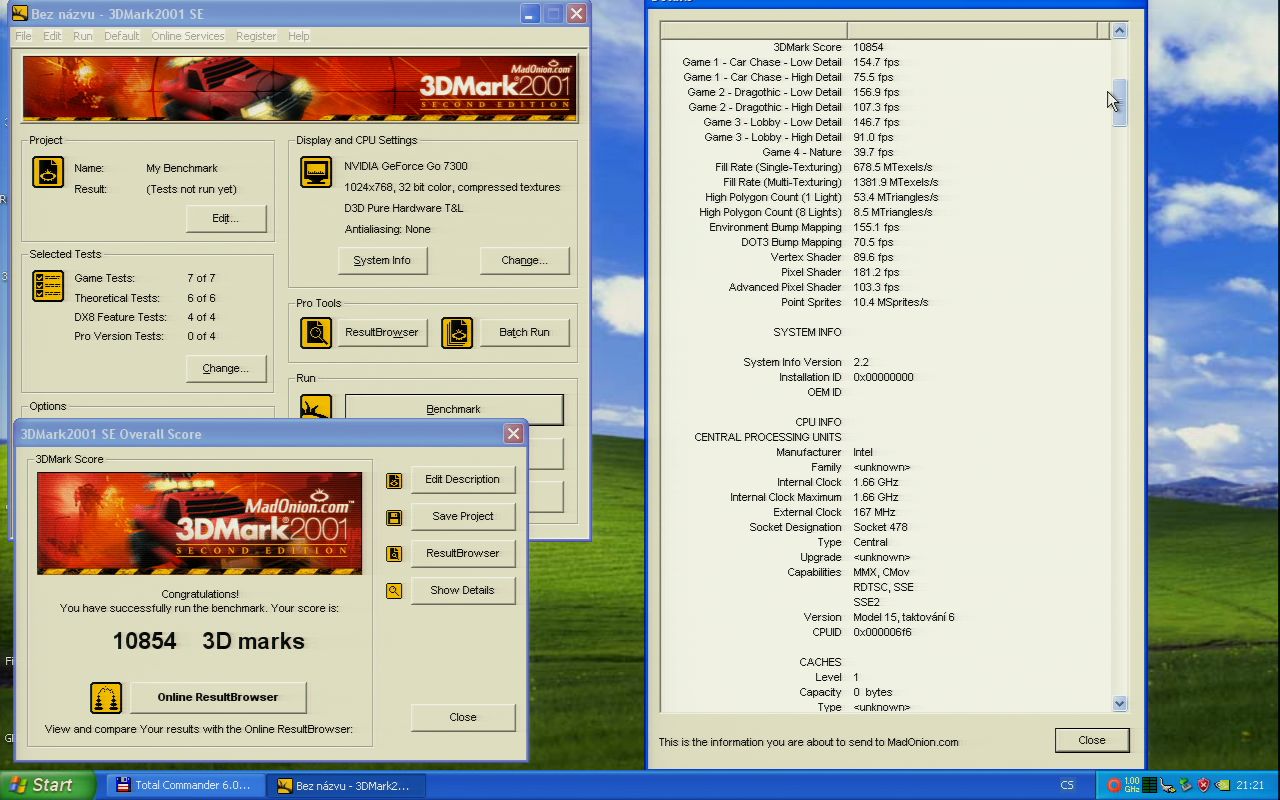Click the CS language indicator in taskbar
The image size is (1280, 800).
coord(1067,785)
